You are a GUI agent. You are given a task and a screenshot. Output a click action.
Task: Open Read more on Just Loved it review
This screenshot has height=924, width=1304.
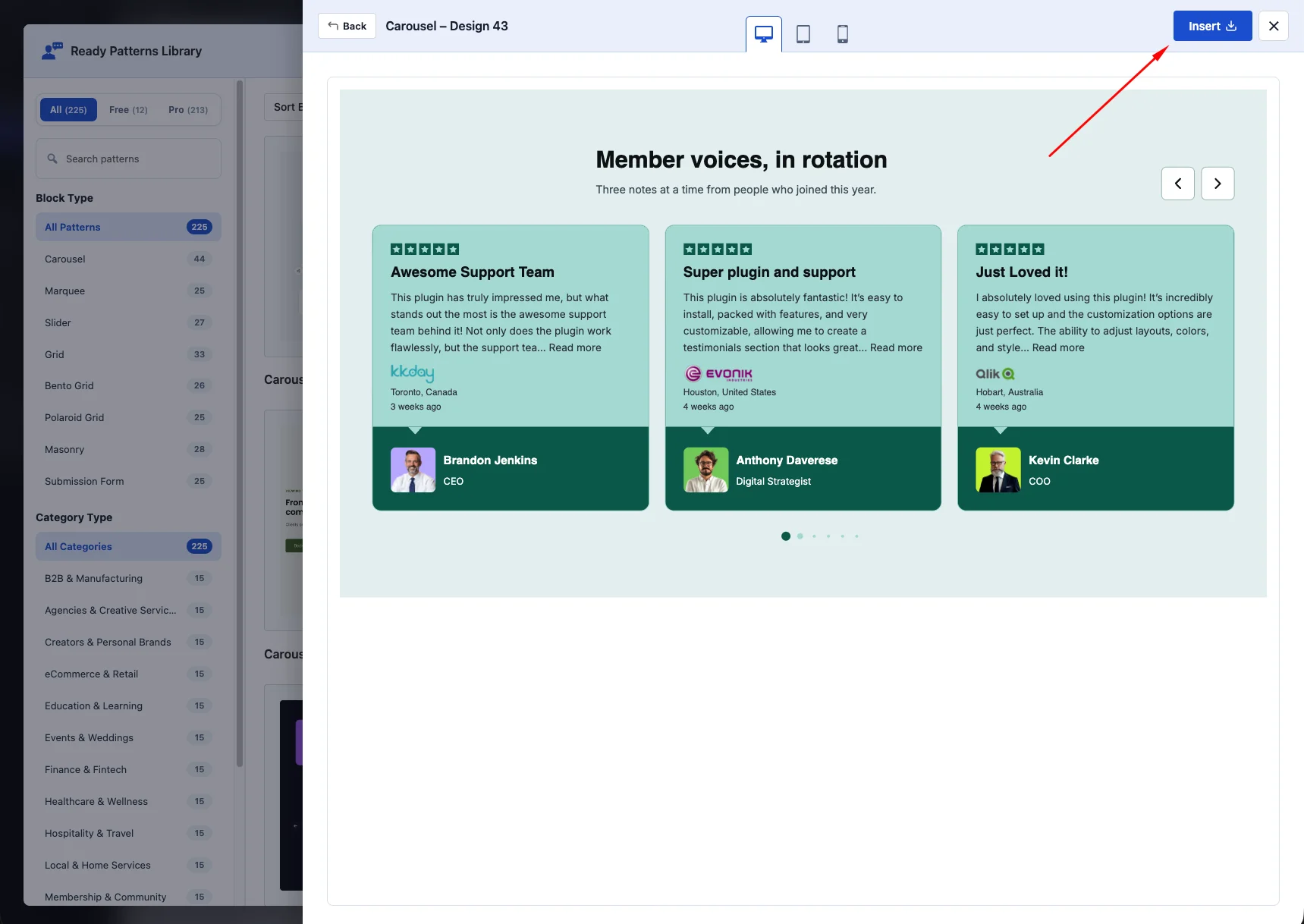coord(1058,347)
